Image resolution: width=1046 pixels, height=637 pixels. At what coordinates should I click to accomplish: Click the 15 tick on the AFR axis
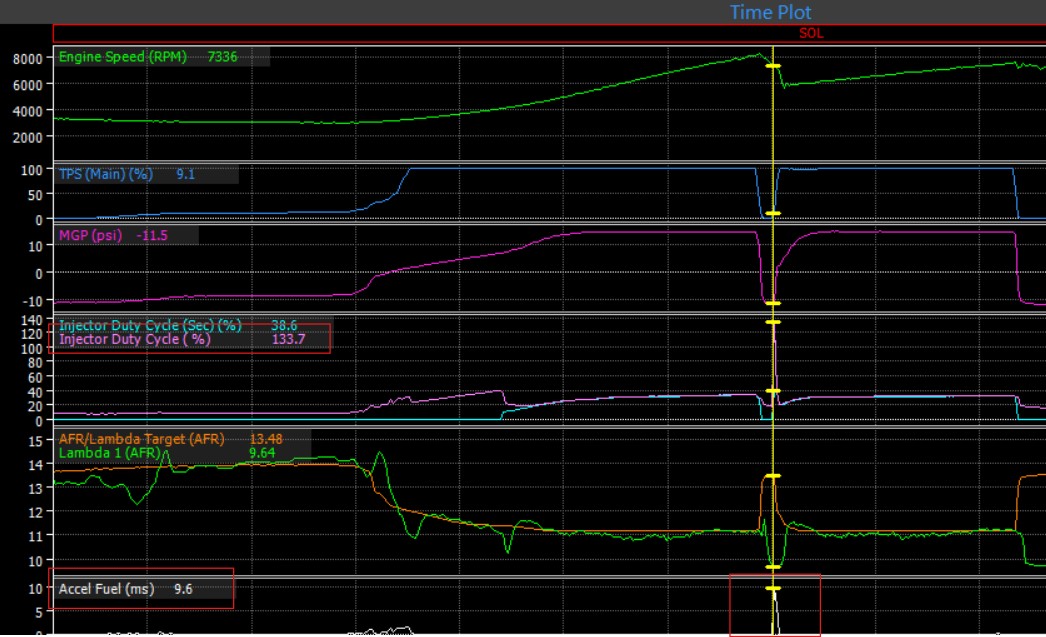(x=35, y=441)
